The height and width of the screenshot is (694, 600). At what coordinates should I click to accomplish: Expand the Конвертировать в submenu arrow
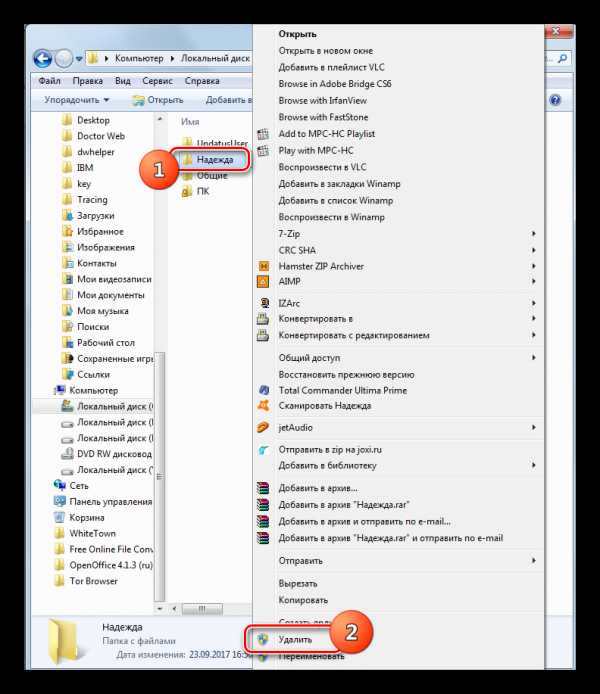pyautogui.click(x=534, y=318)
